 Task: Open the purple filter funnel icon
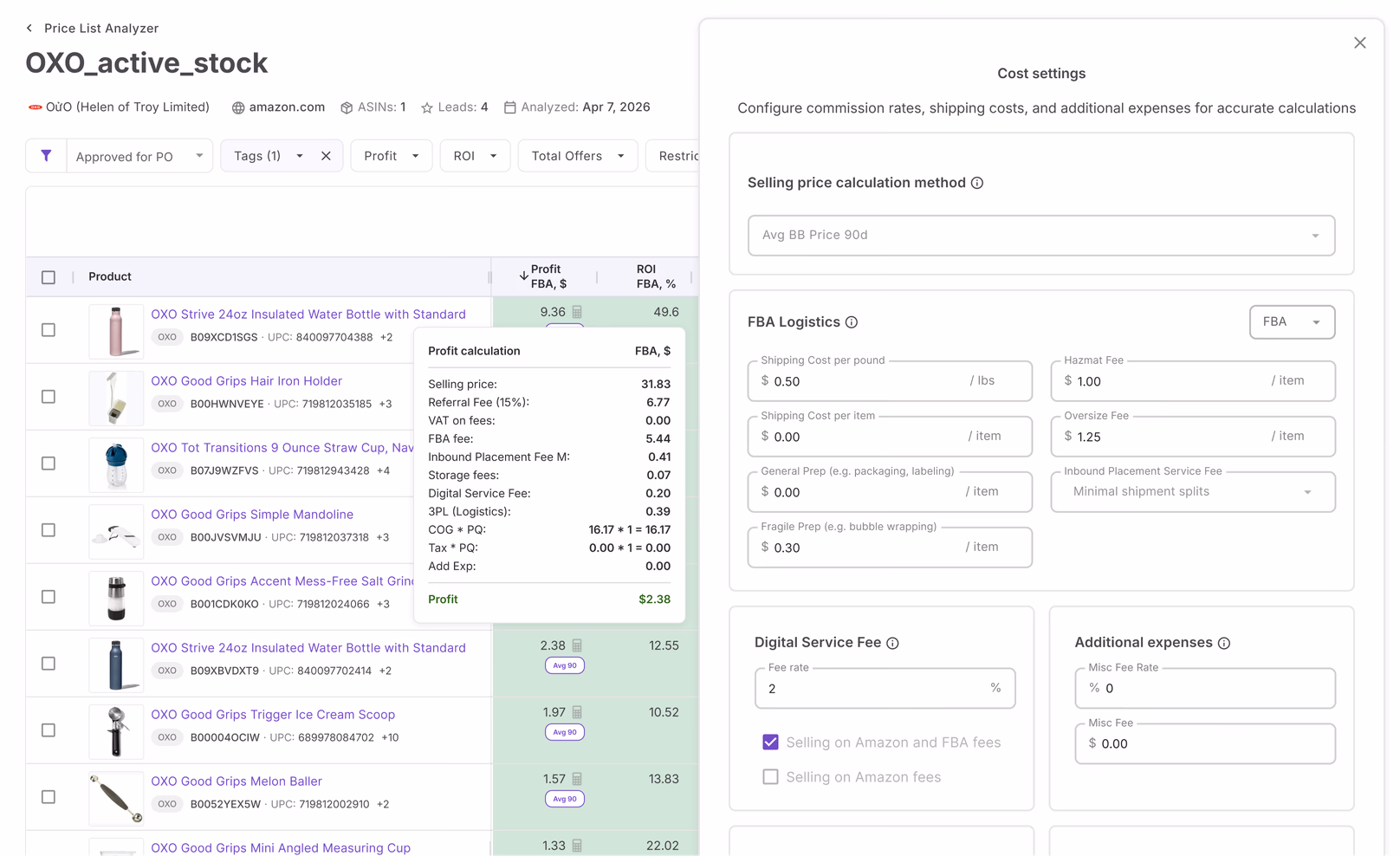[46, 156]
